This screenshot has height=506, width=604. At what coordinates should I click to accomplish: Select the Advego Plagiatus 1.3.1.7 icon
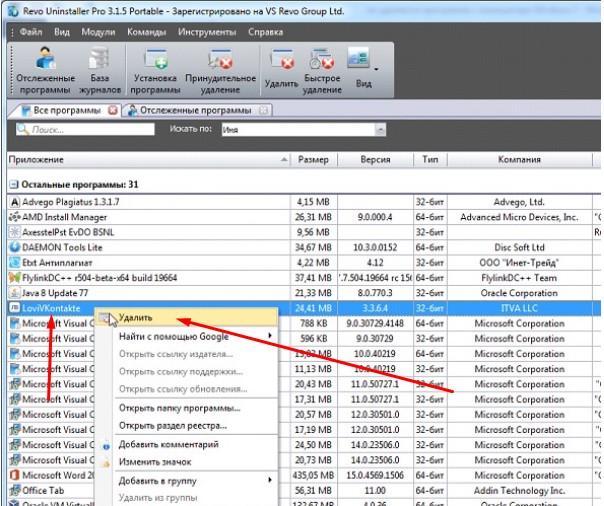14,202
